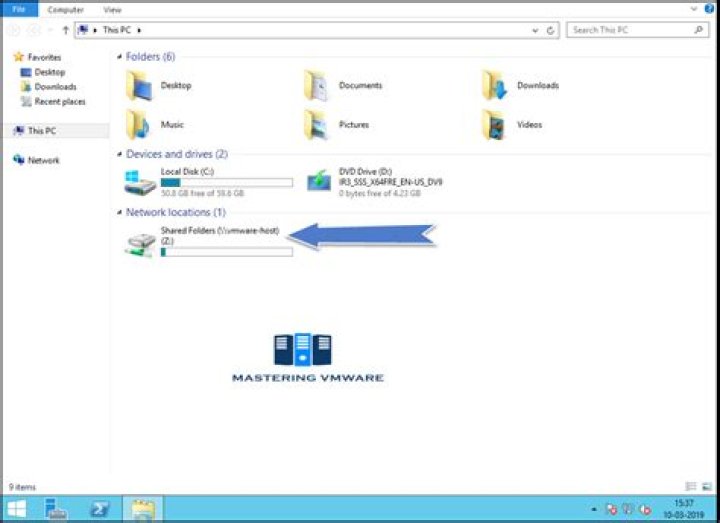720x523 pixels.
Task: Open the Videos folder
Action: point(494,125)
